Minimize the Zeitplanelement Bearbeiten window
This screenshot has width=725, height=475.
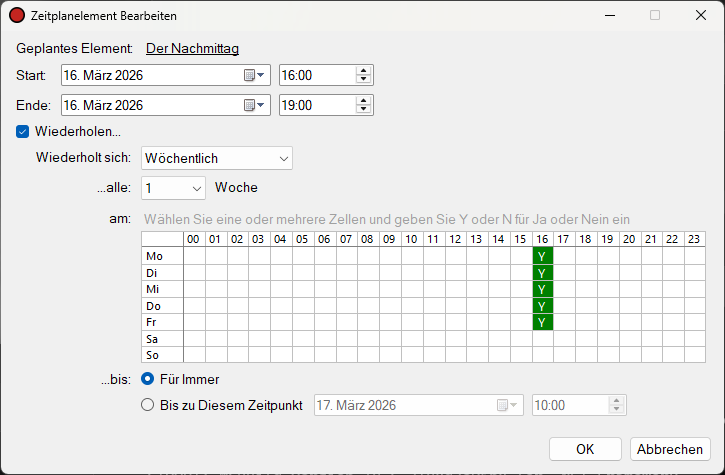click(610, 15)
